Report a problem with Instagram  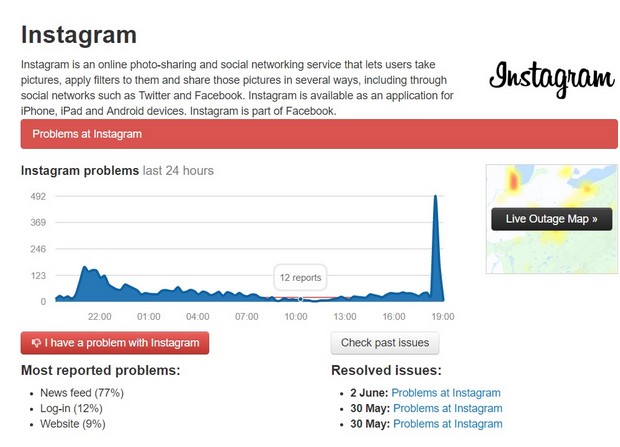tap(115, 343)
